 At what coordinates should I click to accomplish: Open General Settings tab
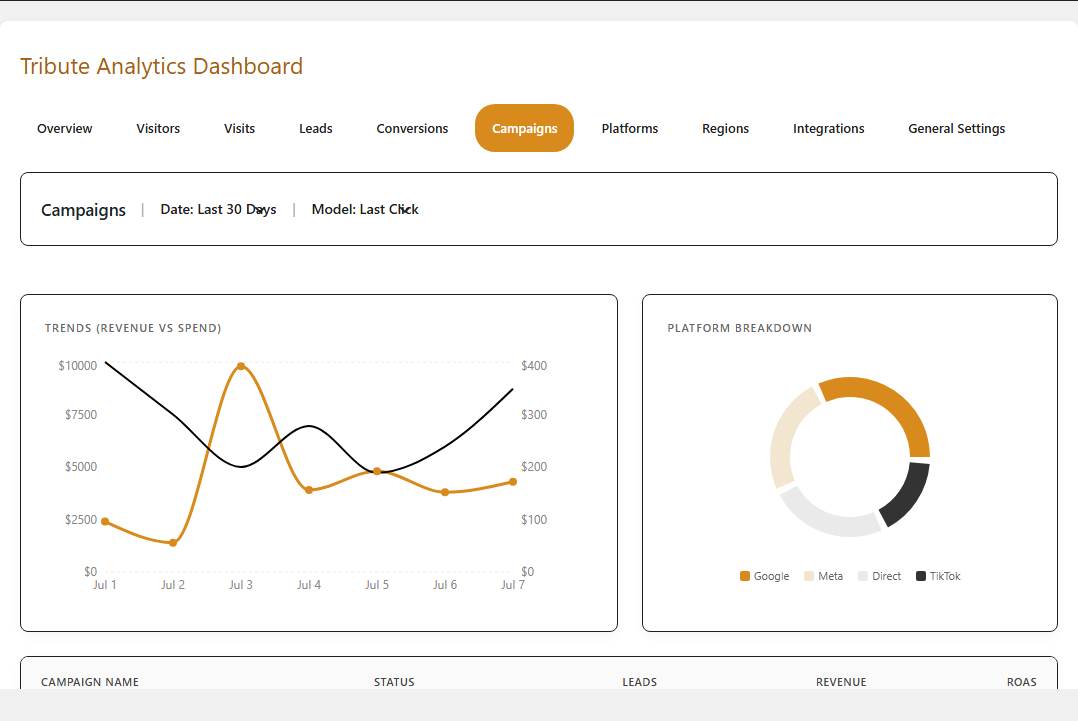pyautogui.click(x=956, y=129)
